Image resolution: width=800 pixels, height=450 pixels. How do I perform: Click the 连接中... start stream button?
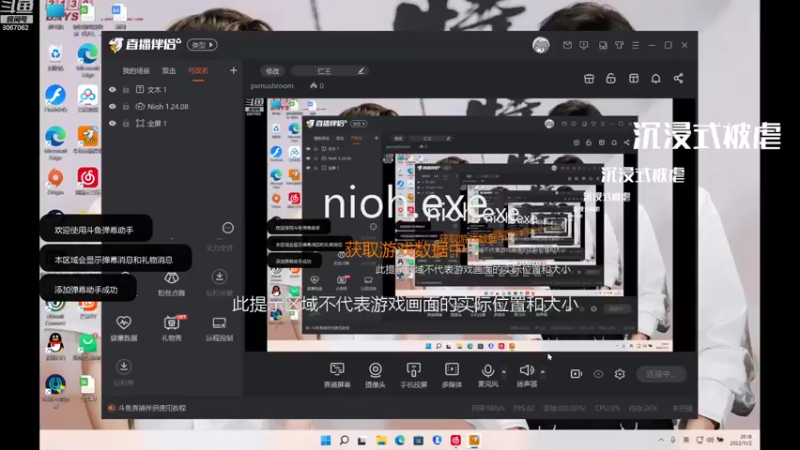tap(661, 374)
